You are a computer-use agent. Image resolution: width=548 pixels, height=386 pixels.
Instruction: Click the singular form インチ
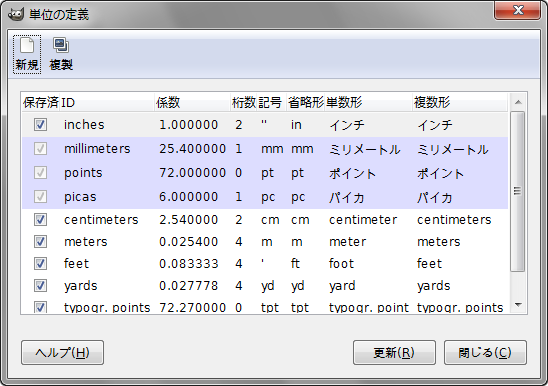[x=347, y=125]
